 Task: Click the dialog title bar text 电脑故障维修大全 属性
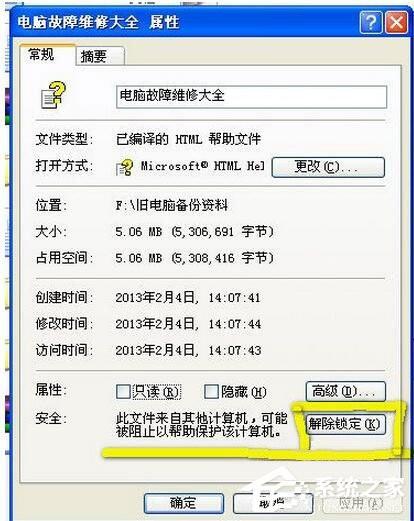point(98,22)
